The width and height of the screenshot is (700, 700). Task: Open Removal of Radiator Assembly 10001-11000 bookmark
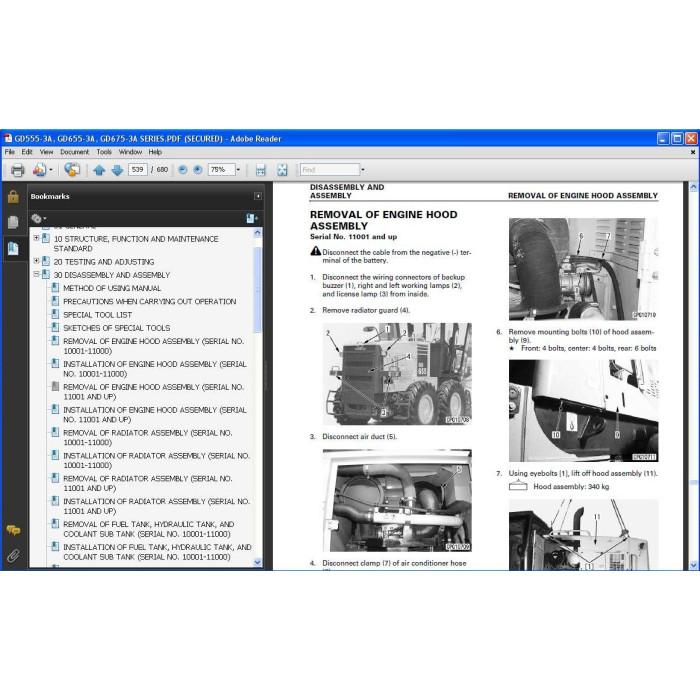coord(148,438)
